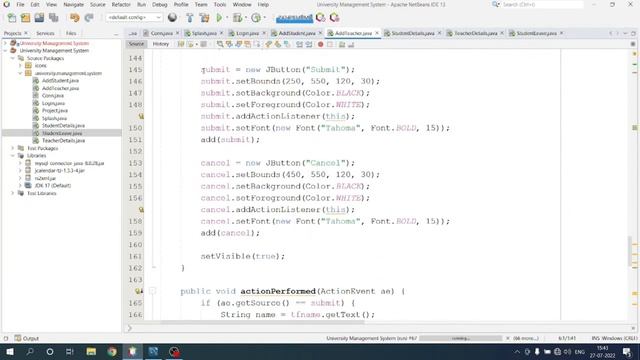
Task: Click the '(66 more...)' link in status bar
Action: (526, 338)
